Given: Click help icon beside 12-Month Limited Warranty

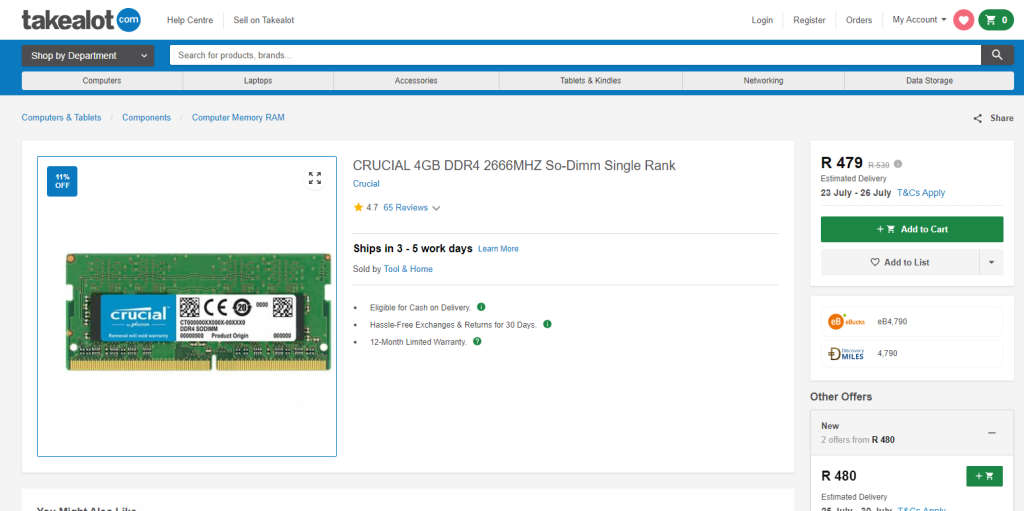Looking at the screenshot, I should click(477, 341).
